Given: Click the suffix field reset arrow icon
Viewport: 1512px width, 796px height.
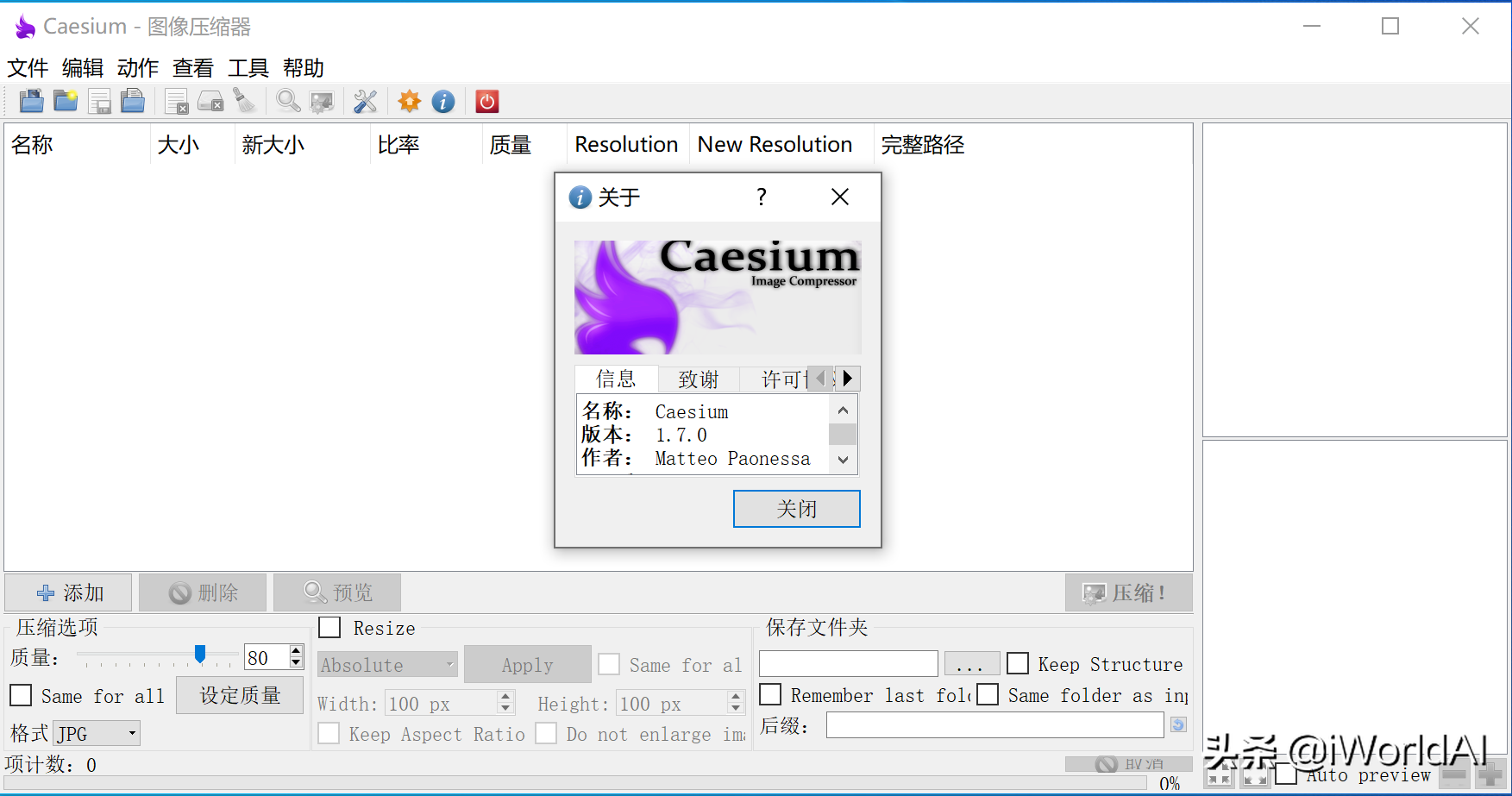Looking at the screenshot, I should click(x=1178, y=724).
